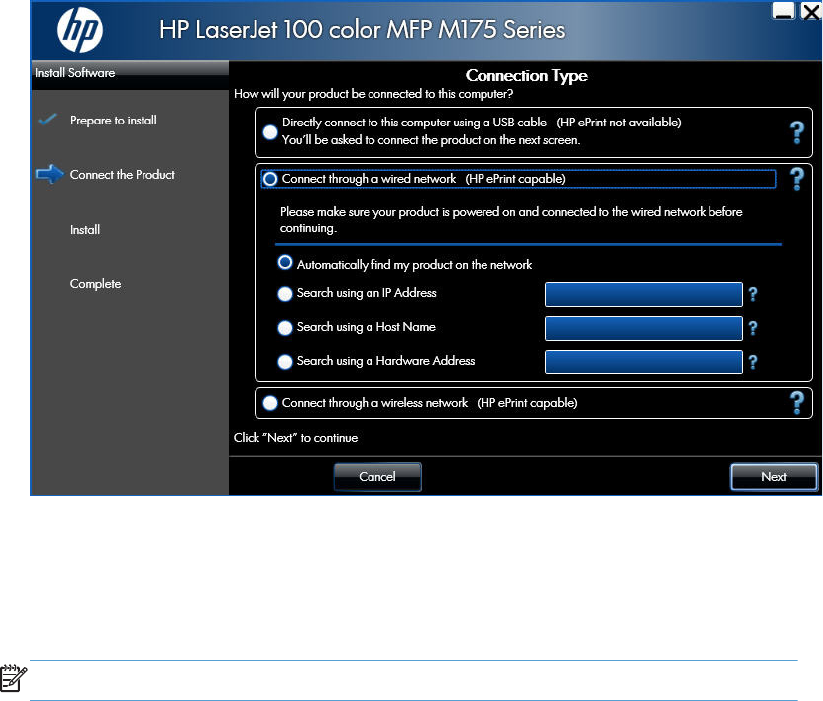Click the IP Address input field
Image resolution: width=823 pixels, height=701 pixels.
643,294
